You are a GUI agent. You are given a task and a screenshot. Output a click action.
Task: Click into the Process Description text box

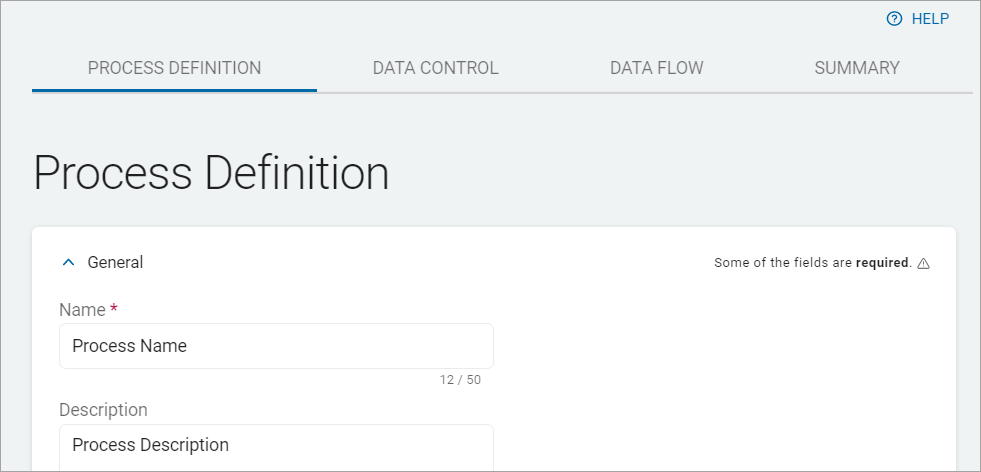[276, 446]
